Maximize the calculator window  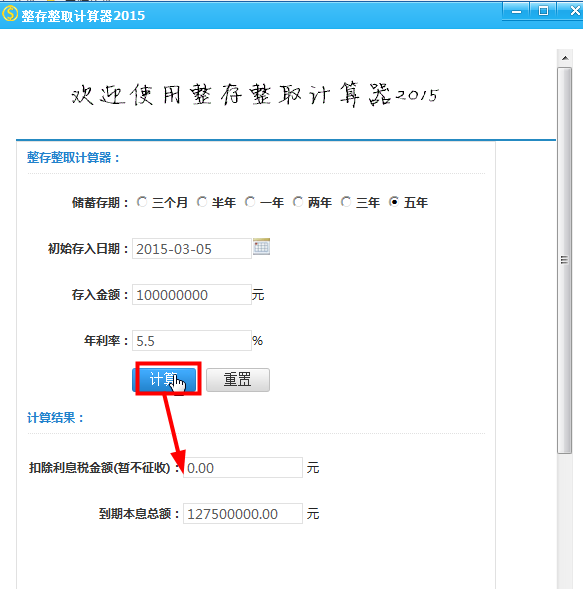click(543, 11)
